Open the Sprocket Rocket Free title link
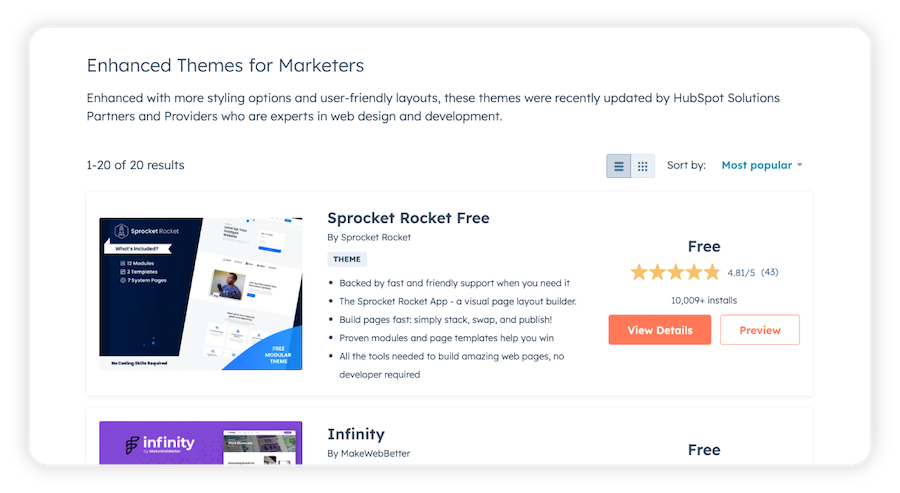 click(408, 218)
